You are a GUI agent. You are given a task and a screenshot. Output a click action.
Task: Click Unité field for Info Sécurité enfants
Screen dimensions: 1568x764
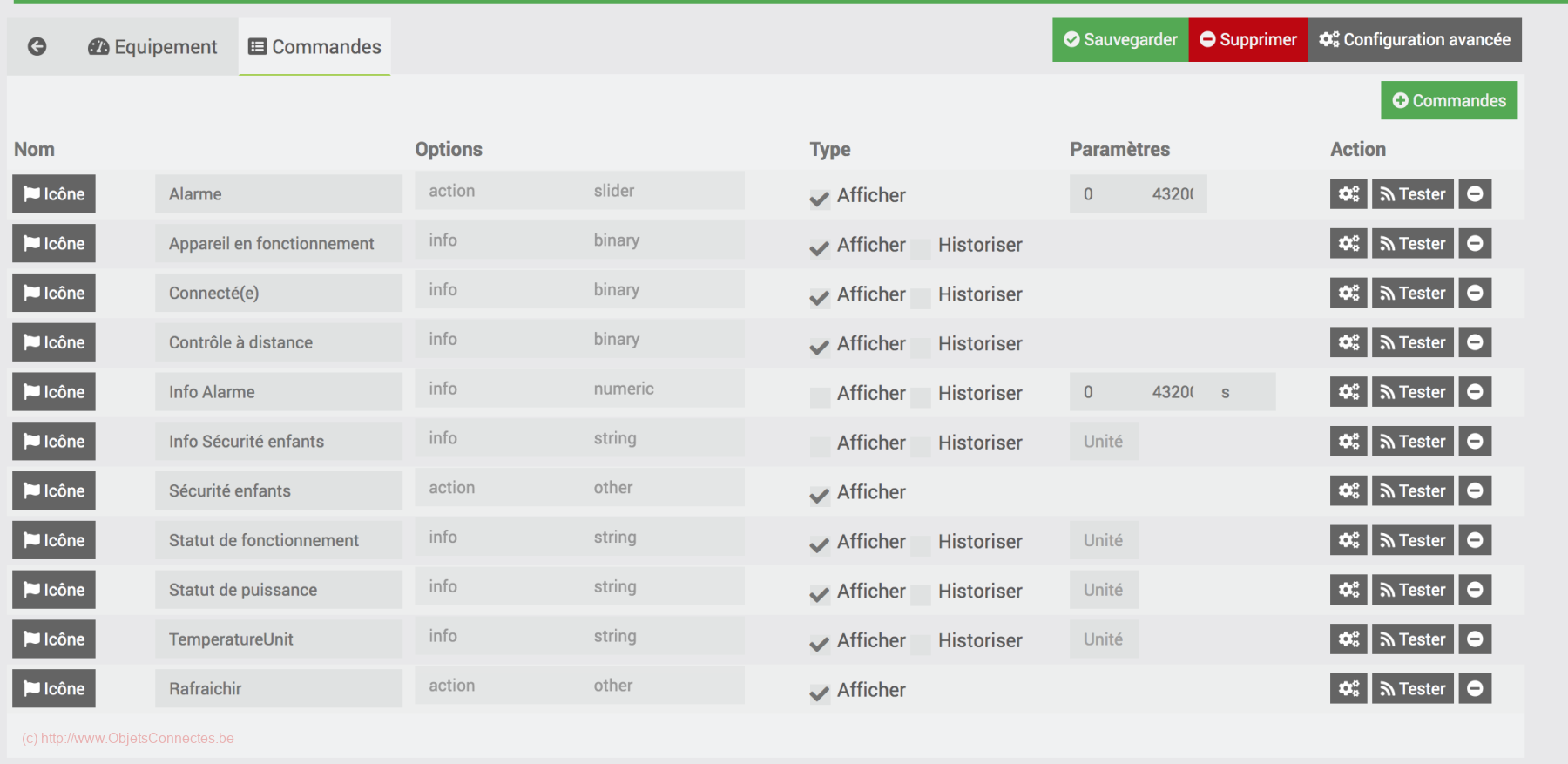coord(1104,442)
